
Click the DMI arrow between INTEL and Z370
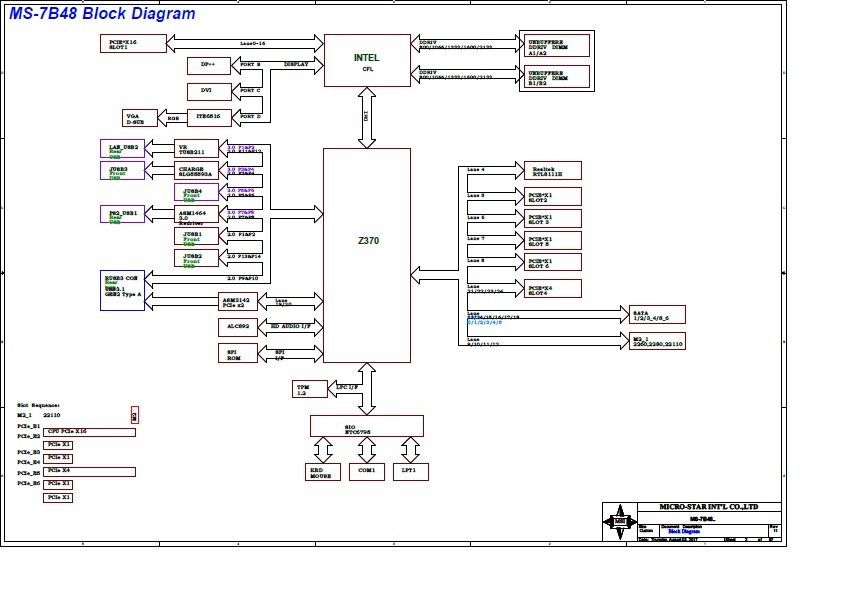tap(366, 117)
